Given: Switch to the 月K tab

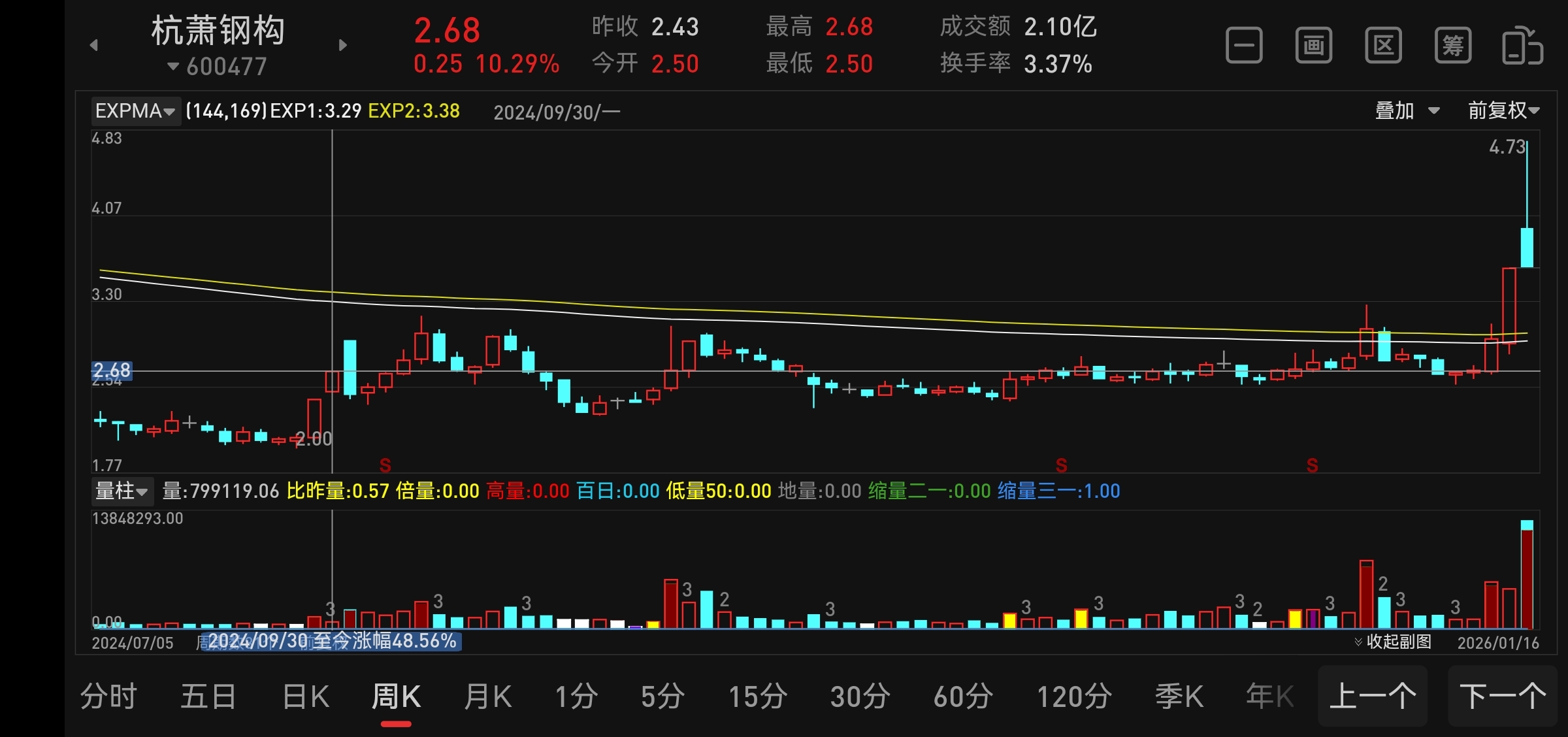Looking at the screenshot, I should (487, 696).
